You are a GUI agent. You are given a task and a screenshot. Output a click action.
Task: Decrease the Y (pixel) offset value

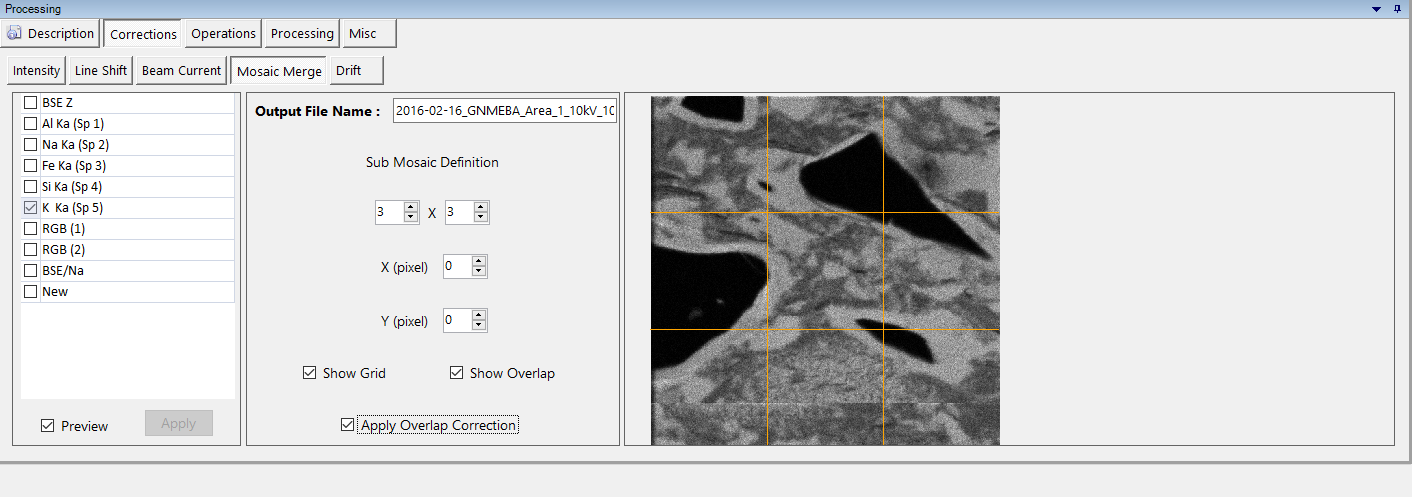point(479,325)
